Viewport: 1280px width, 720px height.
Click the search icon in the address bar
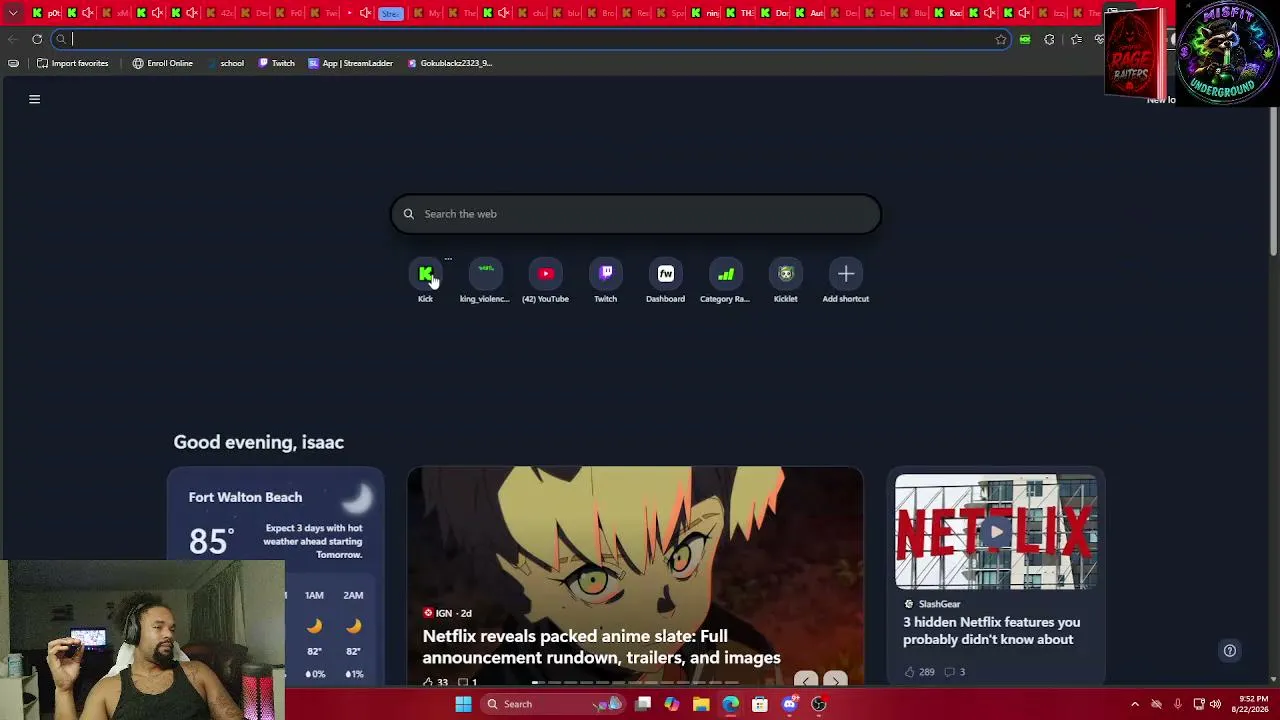(x=61, y=39)
